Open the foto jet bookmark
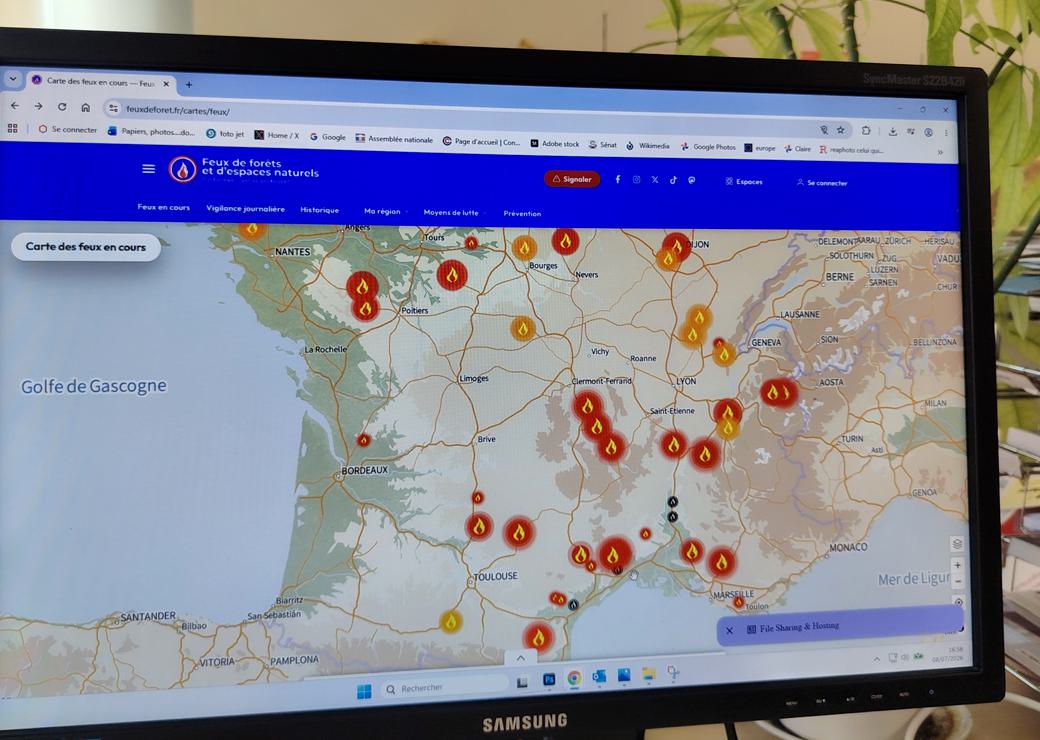 point(225,133)
